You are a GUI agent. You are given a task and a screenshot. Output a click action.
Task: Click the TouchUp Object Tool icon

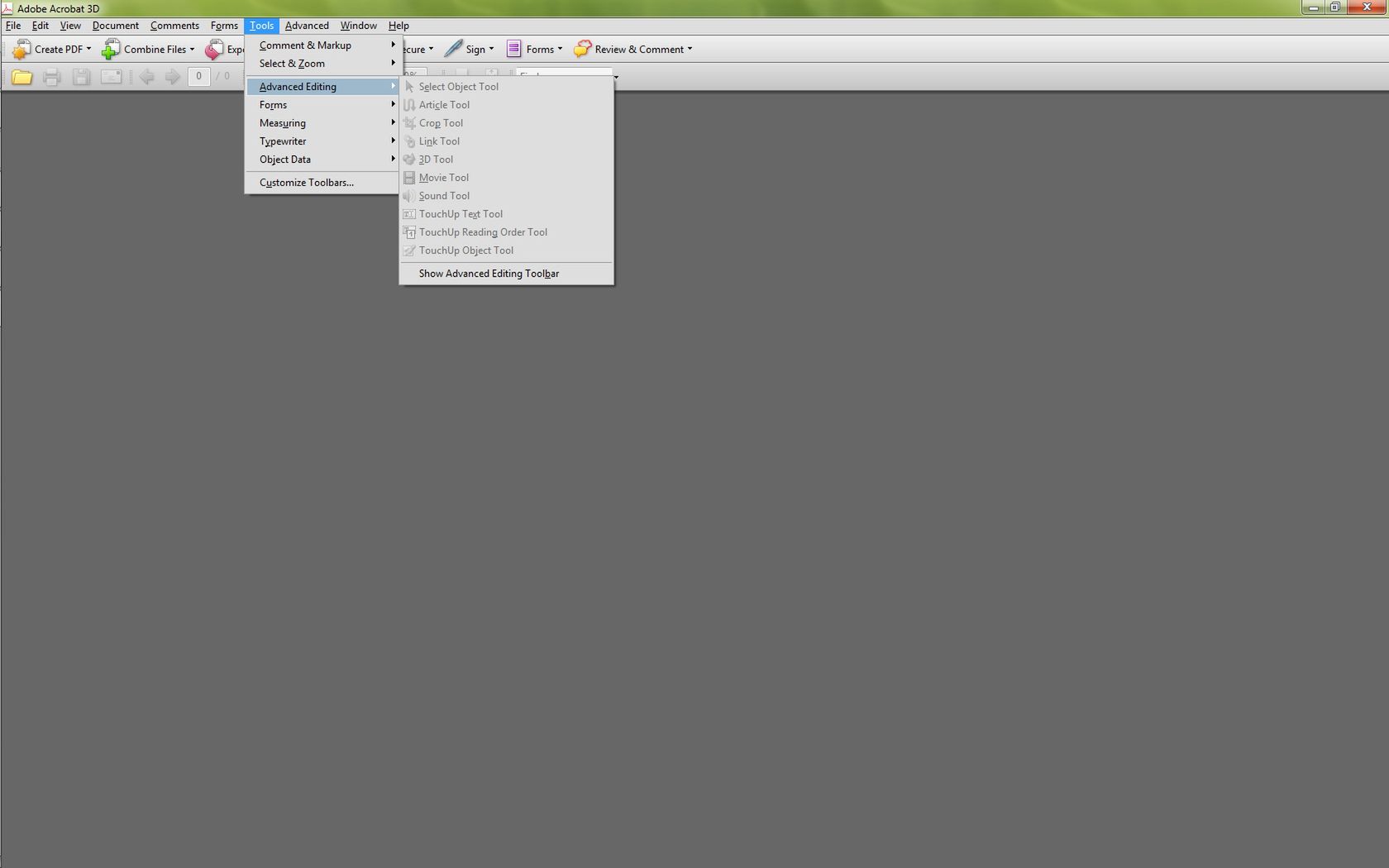pos(409,250)
